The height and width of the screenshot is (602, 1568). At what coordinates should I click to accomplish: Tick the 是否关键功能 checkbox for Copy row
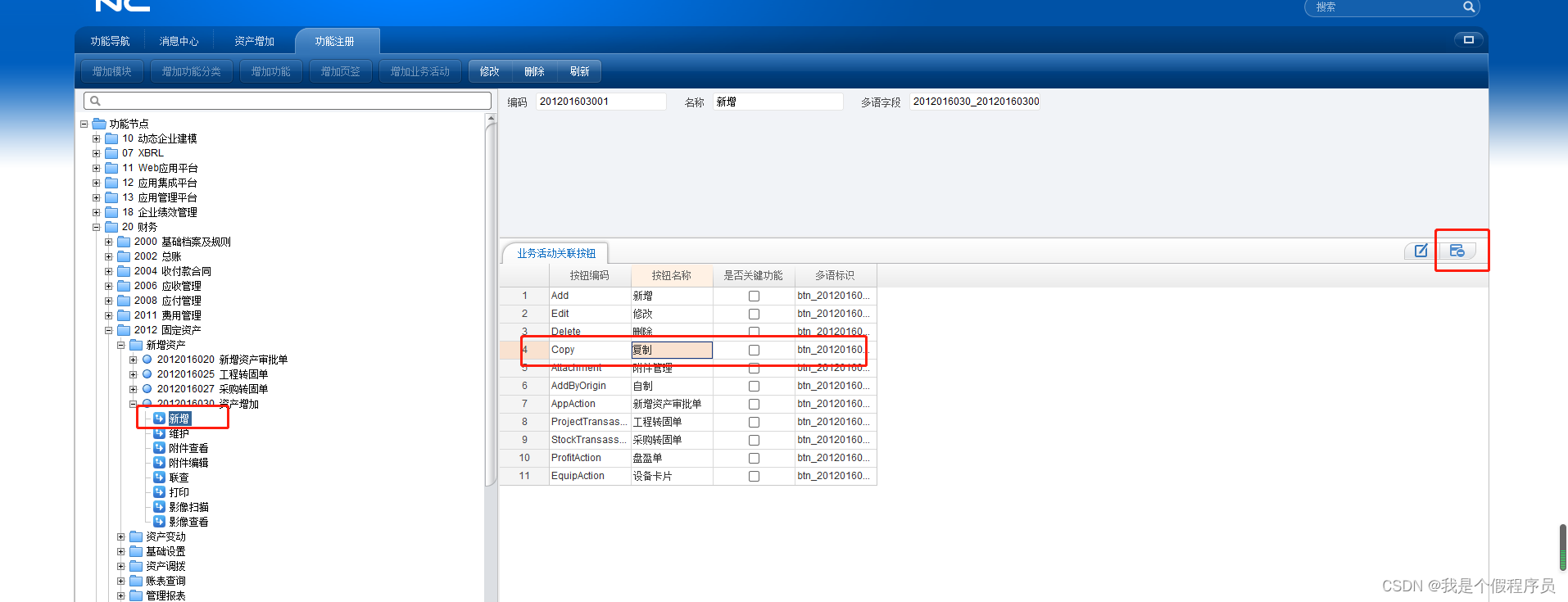click(x=754, y=351)
